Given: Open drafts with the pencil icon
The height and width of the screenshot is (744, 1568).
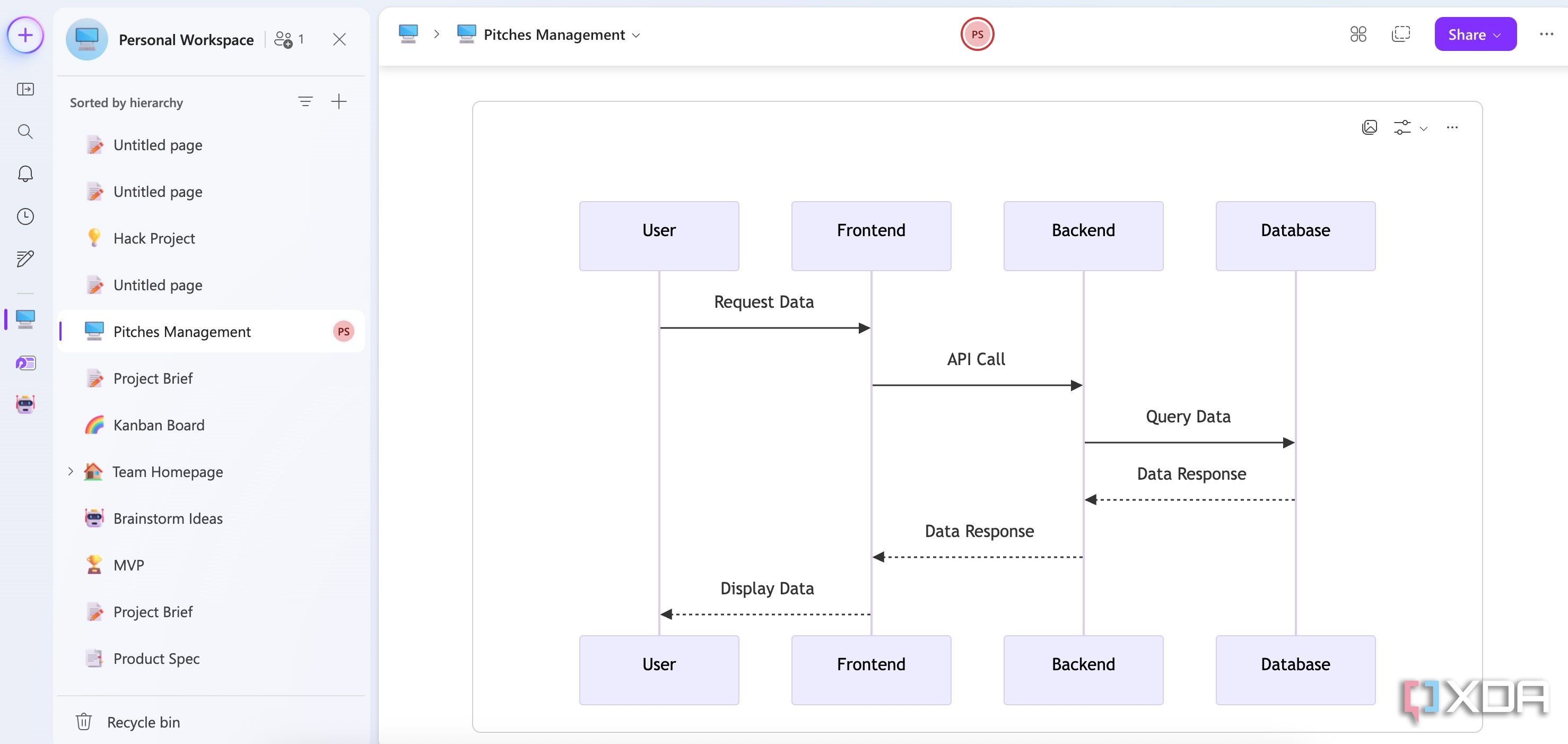Looking at the screenshot, I should coord(25,259).
